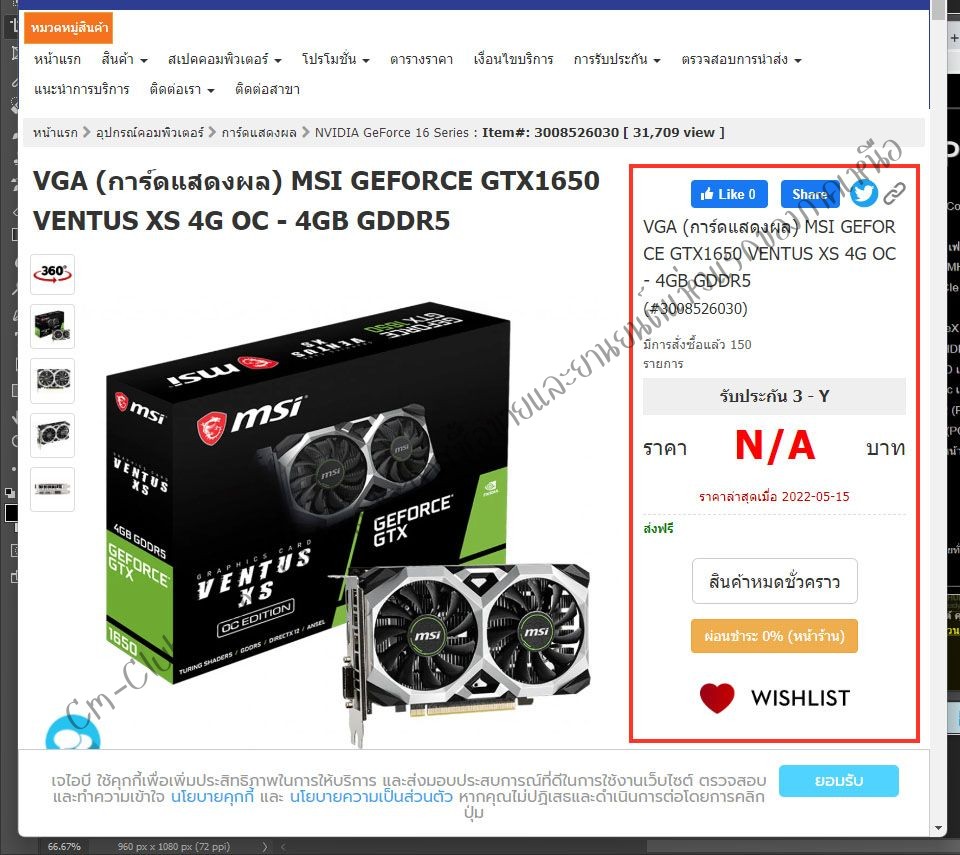Click the การ์ดแสดงผล breadcrumb link
The image size is (960, 855).
259,132
